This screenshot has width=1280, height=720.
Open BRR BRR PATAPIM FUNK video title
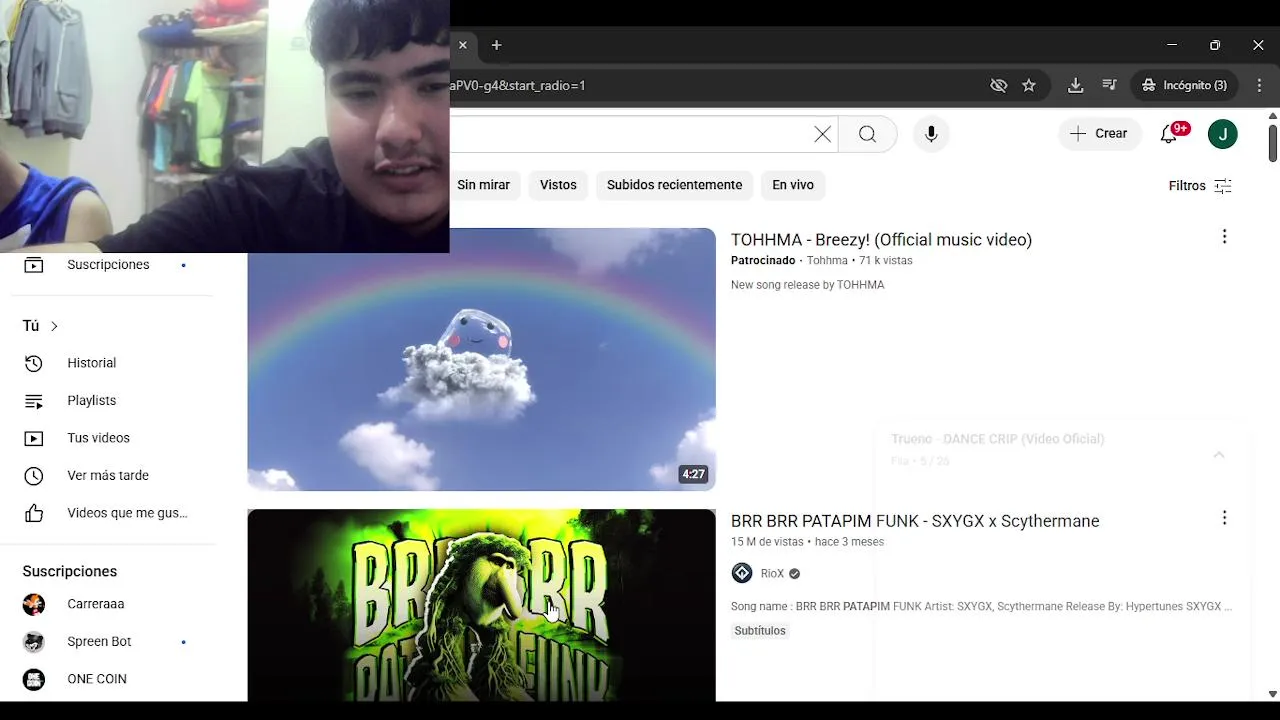tap(915, 521)
